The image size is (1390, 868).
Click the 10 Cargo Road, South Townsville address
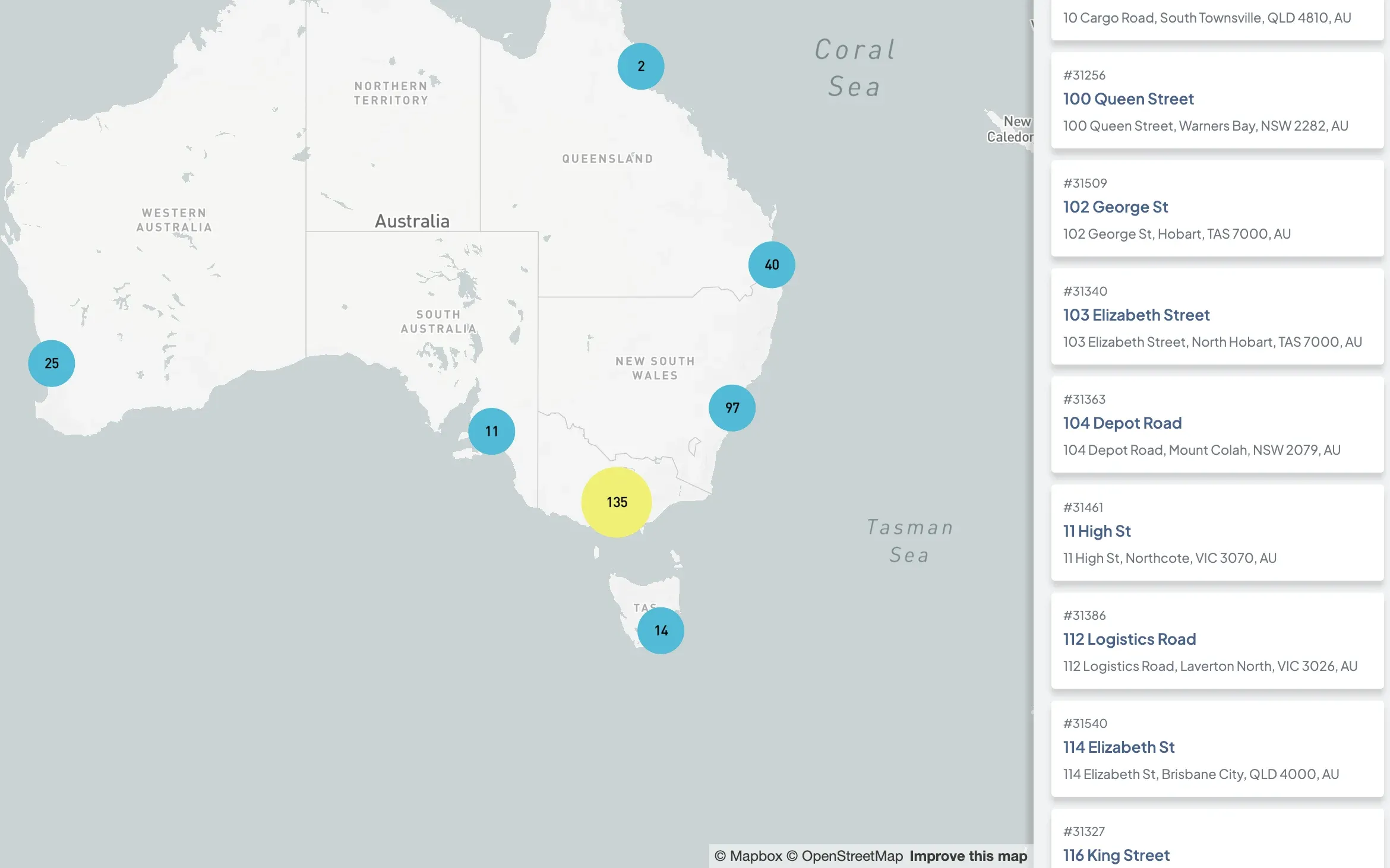[x=1207, y=18]
